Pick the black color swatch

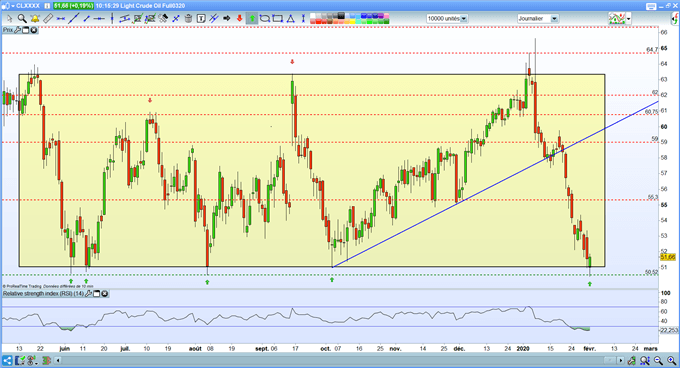[x=341, y=16]
